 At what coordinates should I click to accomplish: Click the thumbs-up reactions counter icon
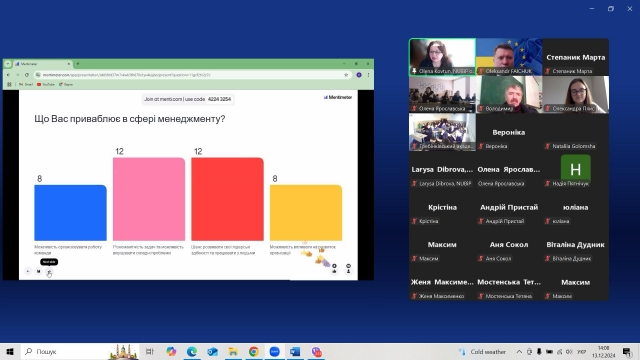click(334, 268)
